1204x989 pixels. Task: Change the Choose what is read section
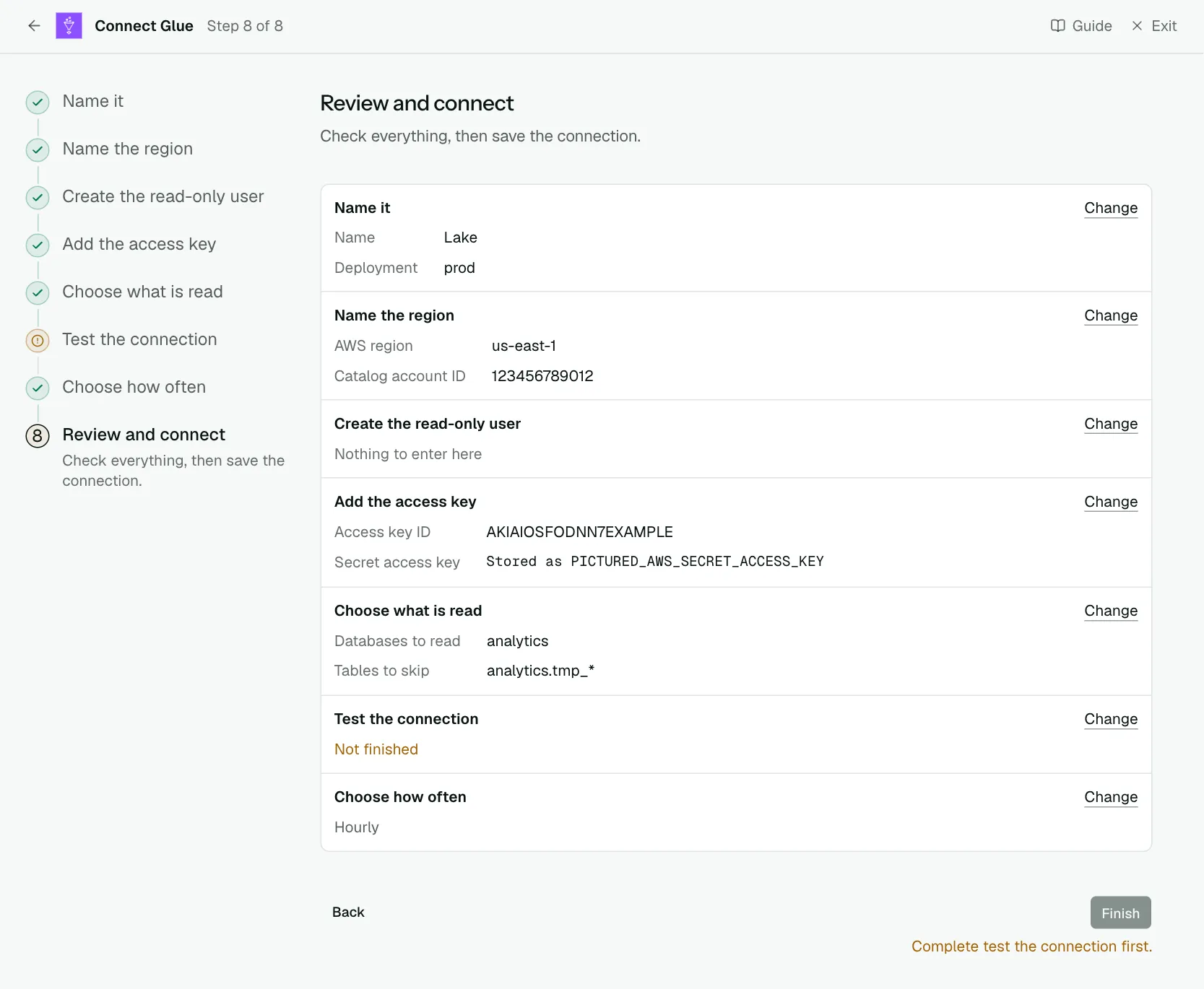click(1111, 611)
